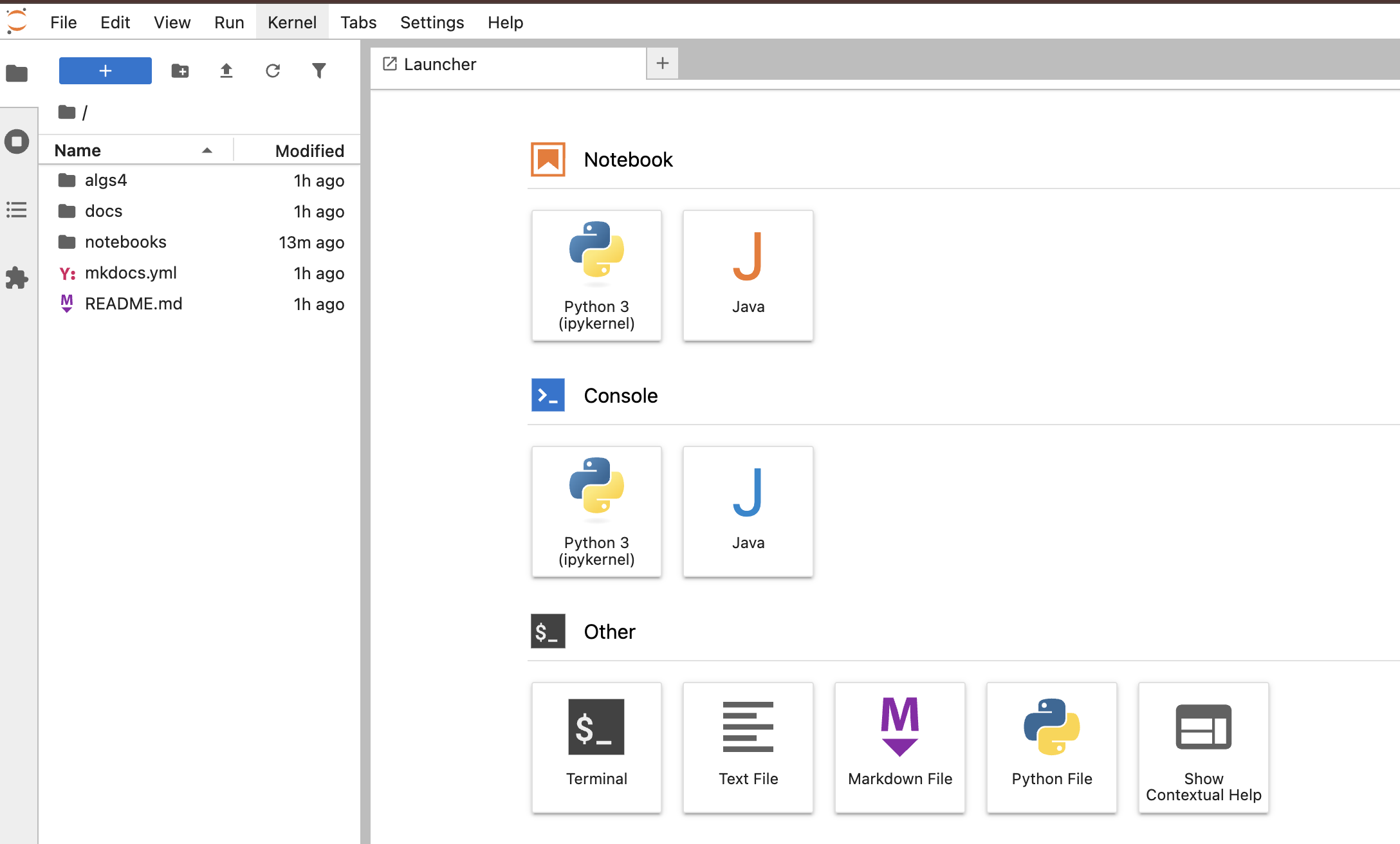The width and height of the screenshot is (1400, 844).
Task: Open the Settings menu
Action: point(432,23)
